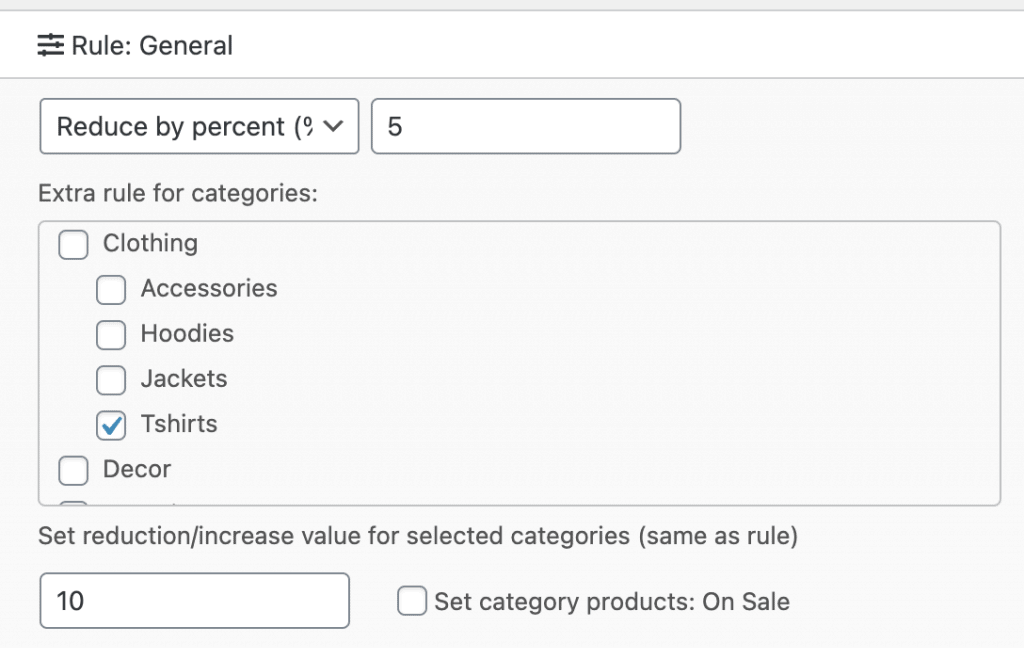Image resolution: width=1024 pixels, height=659 pixels.
Task: Click the rule value field containing 5
Action: tap(525, 126)
